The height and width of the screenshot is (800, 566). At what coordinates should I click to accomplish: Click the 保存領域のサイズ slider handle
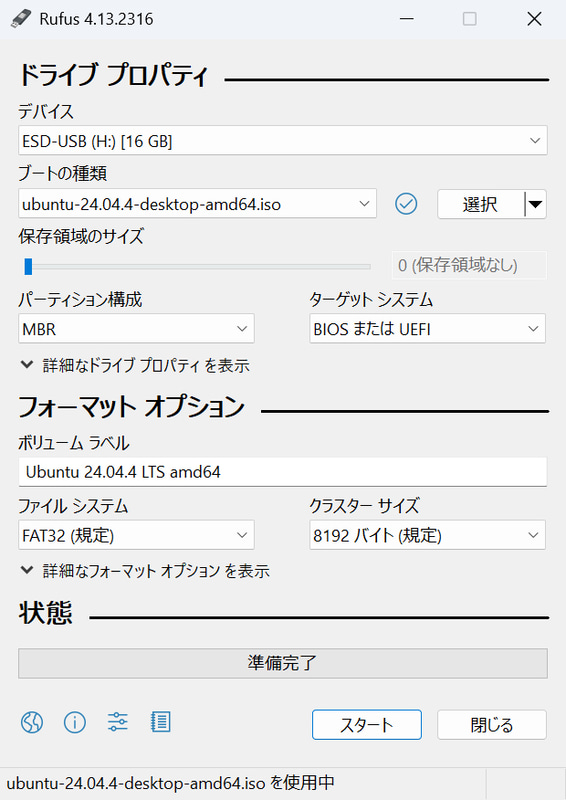28,266
